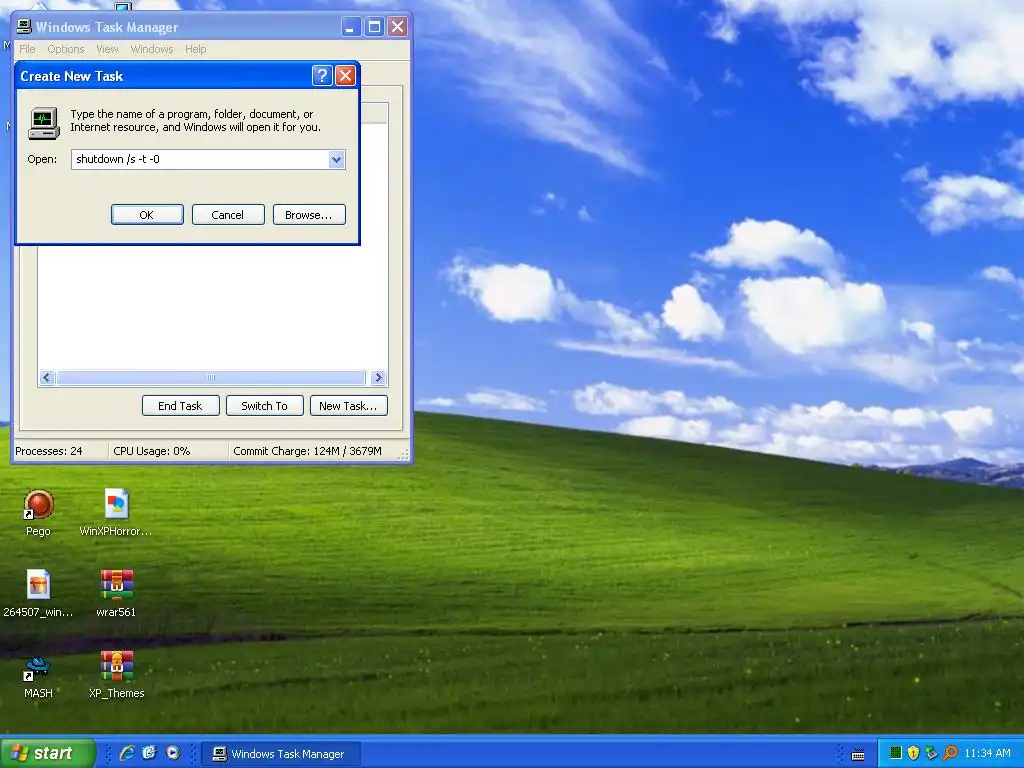Open the Help menu in Task Manager
This screenshot has width=1024, height=768.
195,49
